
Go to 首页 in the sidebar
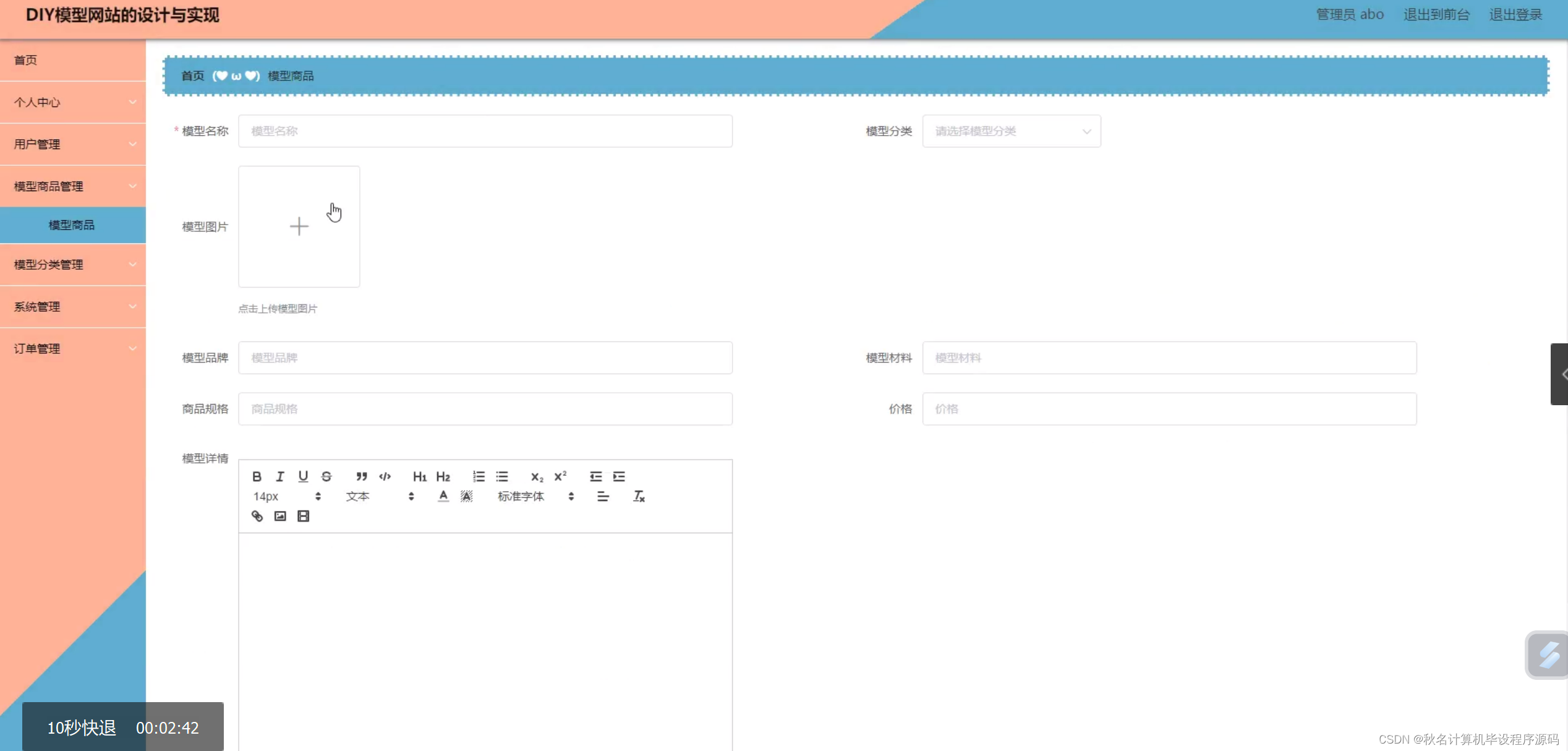tap(73, 60)
